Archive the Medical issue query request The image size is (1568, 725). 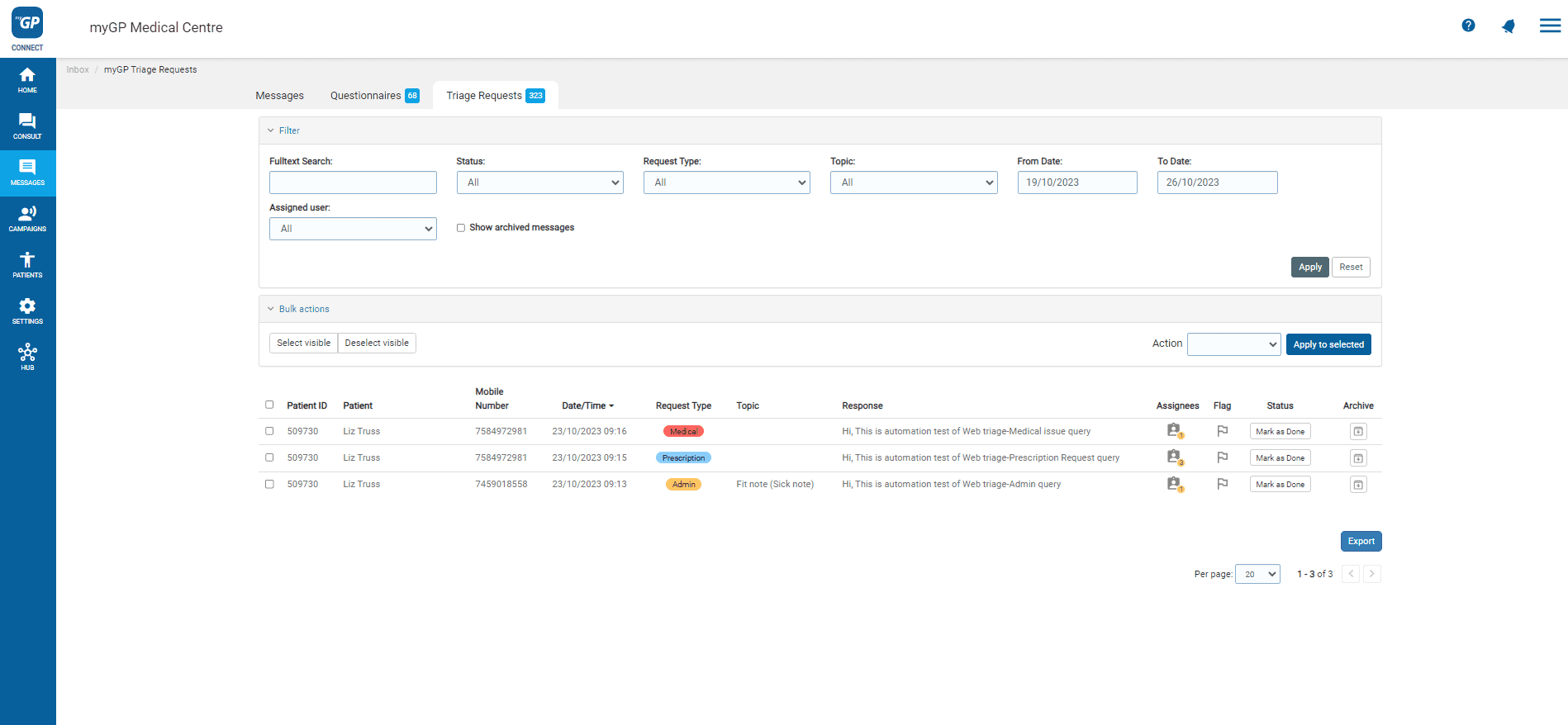coord(1358,432)
